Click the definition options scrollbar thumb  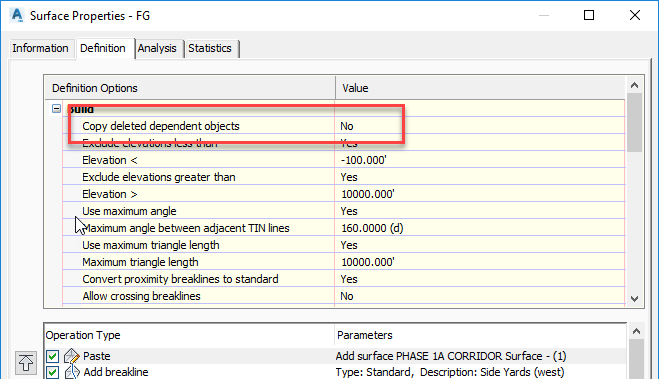tap(635, 122)
